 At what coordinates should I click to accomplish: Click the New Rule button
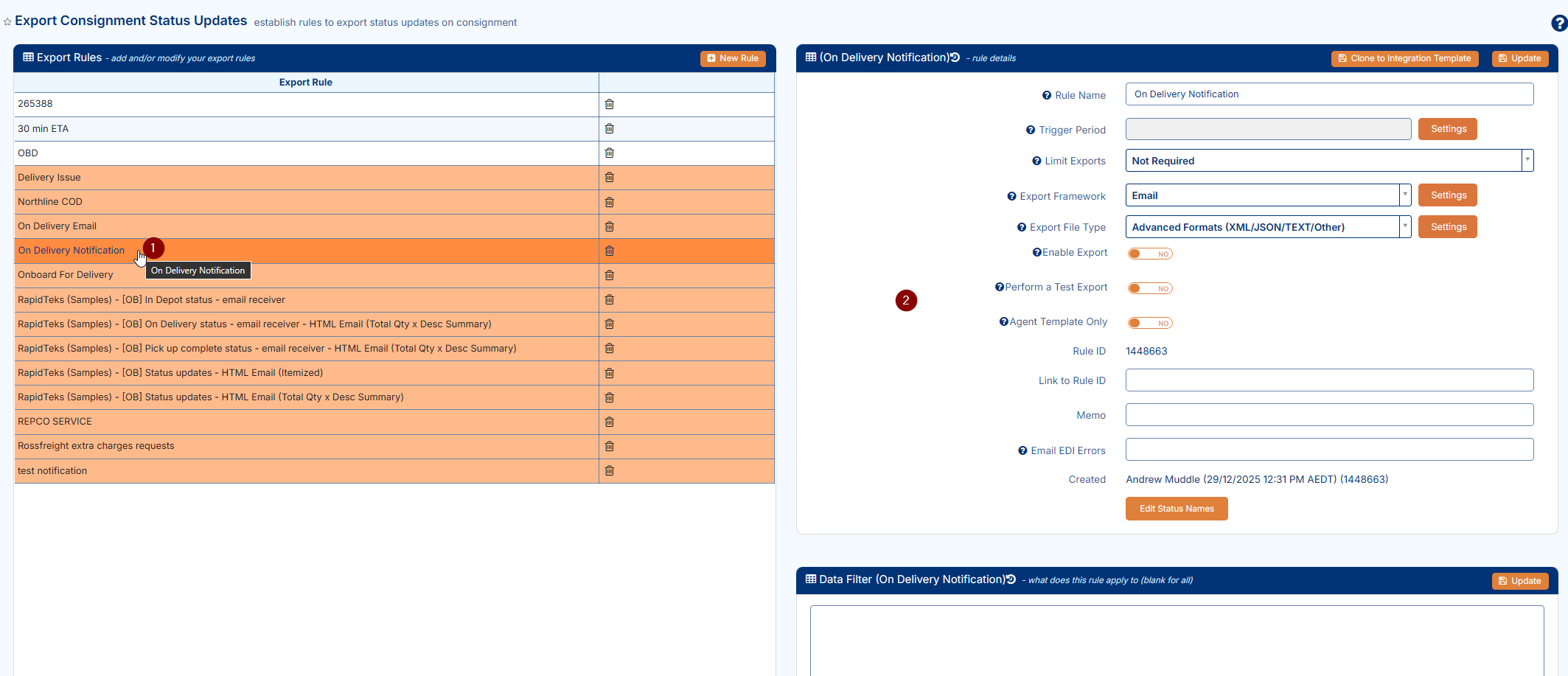(732, 58)
